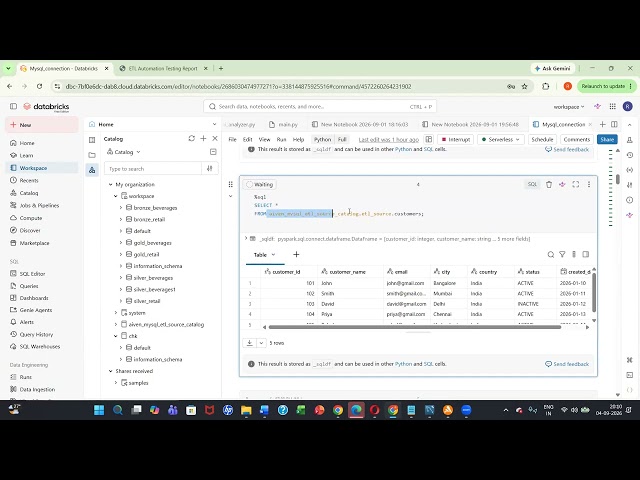Collapse My organization section
Screen dimensions: 640x480
[111, 184]
